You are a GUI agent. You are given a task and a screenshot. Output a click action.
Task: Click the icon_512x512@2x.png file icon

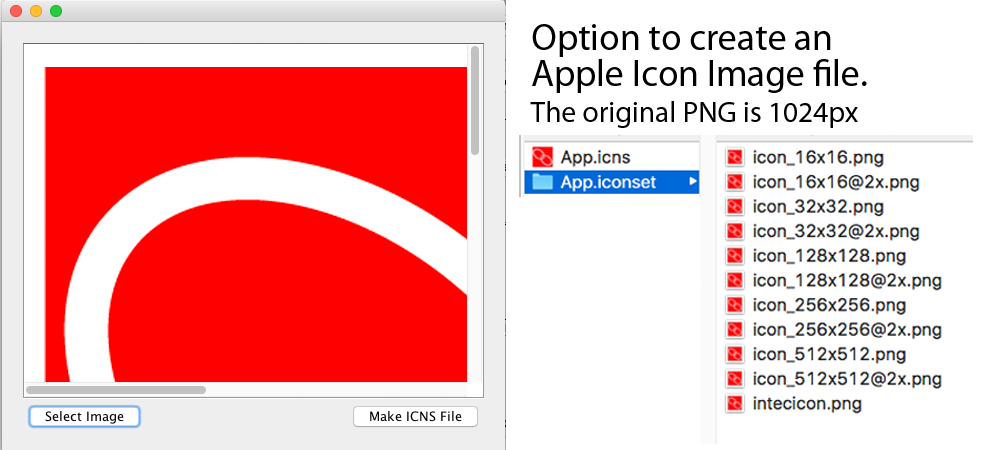pos(734,378)
